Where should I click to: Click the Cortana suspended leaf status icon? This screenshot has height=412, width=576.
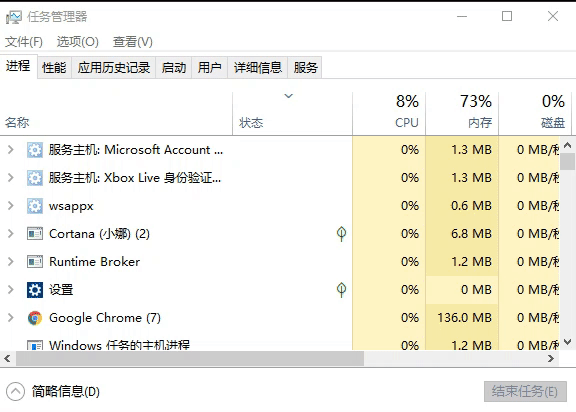tap(341, 234)
